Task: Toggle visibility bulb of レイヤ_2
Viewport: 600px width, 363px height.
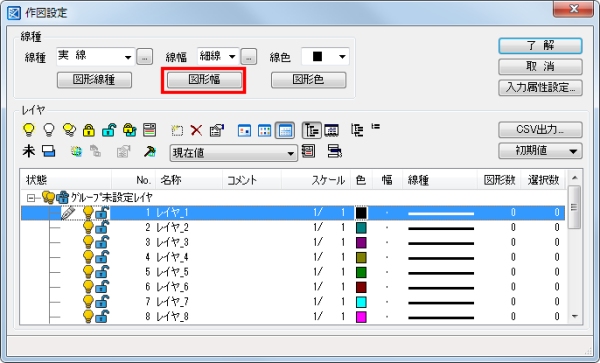Action: pos(88,228)
